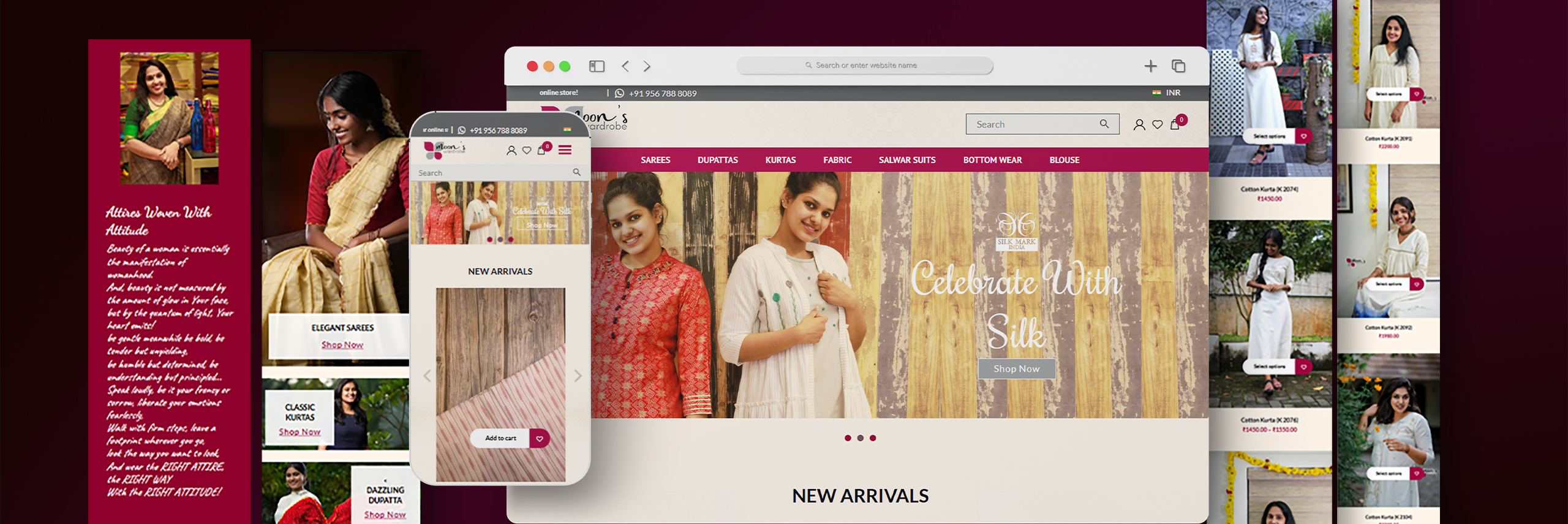This screenshot has width=1568, height=524.
Task: Open the SAREES menu item
Action: (x=655, y=160)
